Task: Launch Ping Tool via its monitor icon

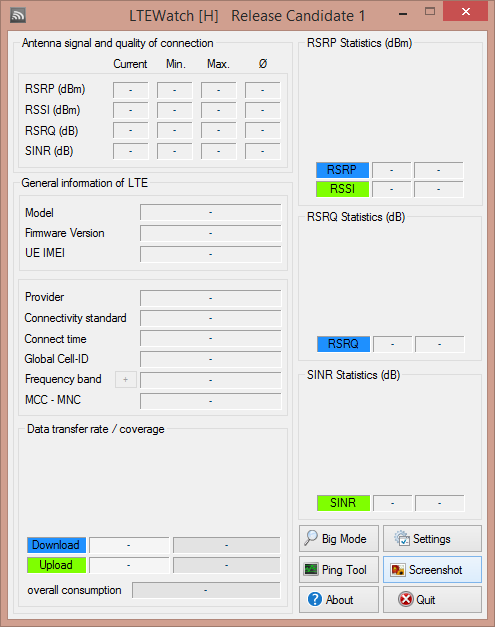Action: tap(311, 569)
